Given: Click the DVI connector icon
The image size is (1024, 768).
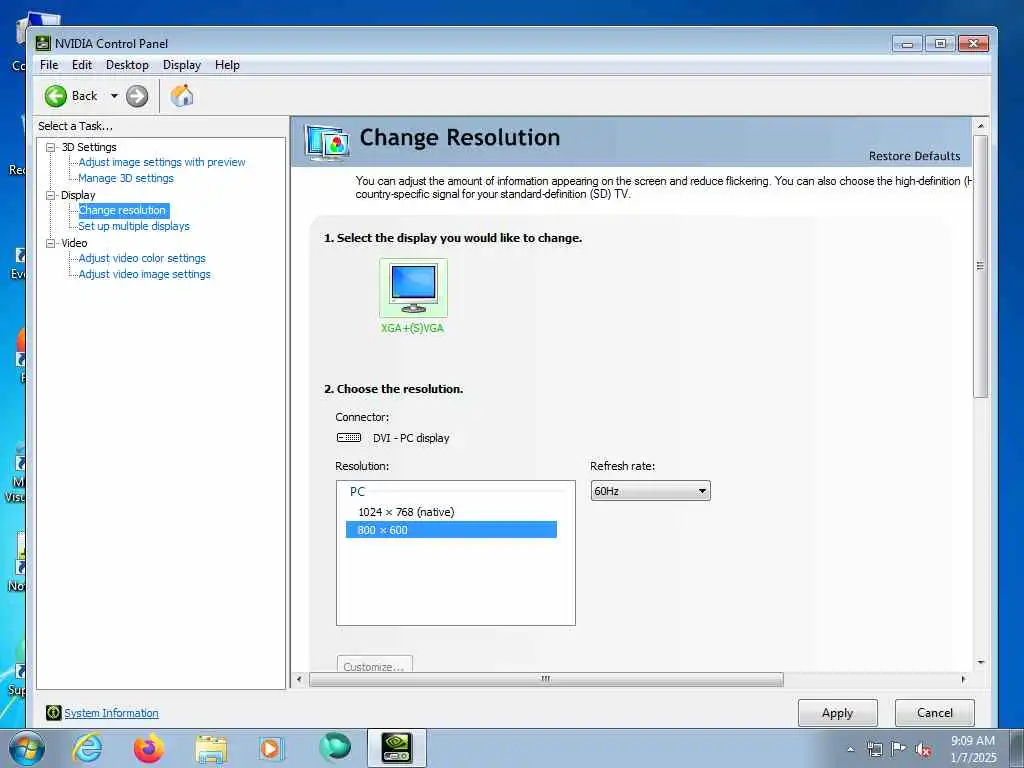Looking at the screenshot, I should 349,438.
